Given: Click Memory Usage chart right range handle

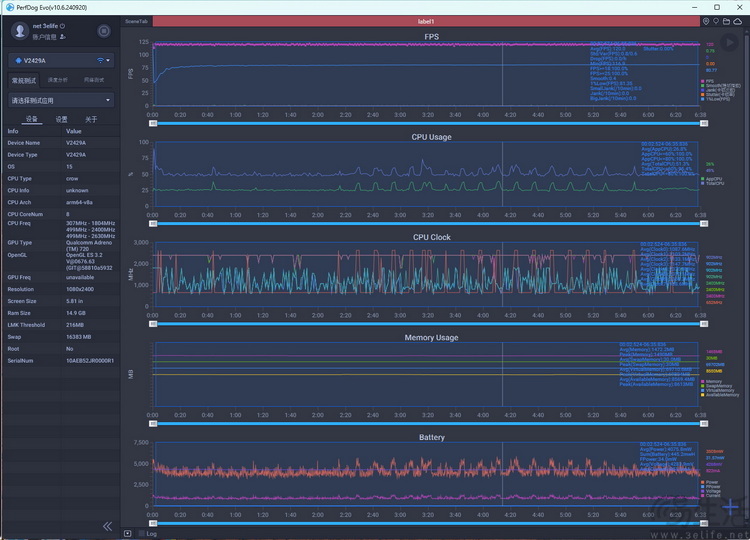Looking at the screenshot, I should [x=704, y=424].
